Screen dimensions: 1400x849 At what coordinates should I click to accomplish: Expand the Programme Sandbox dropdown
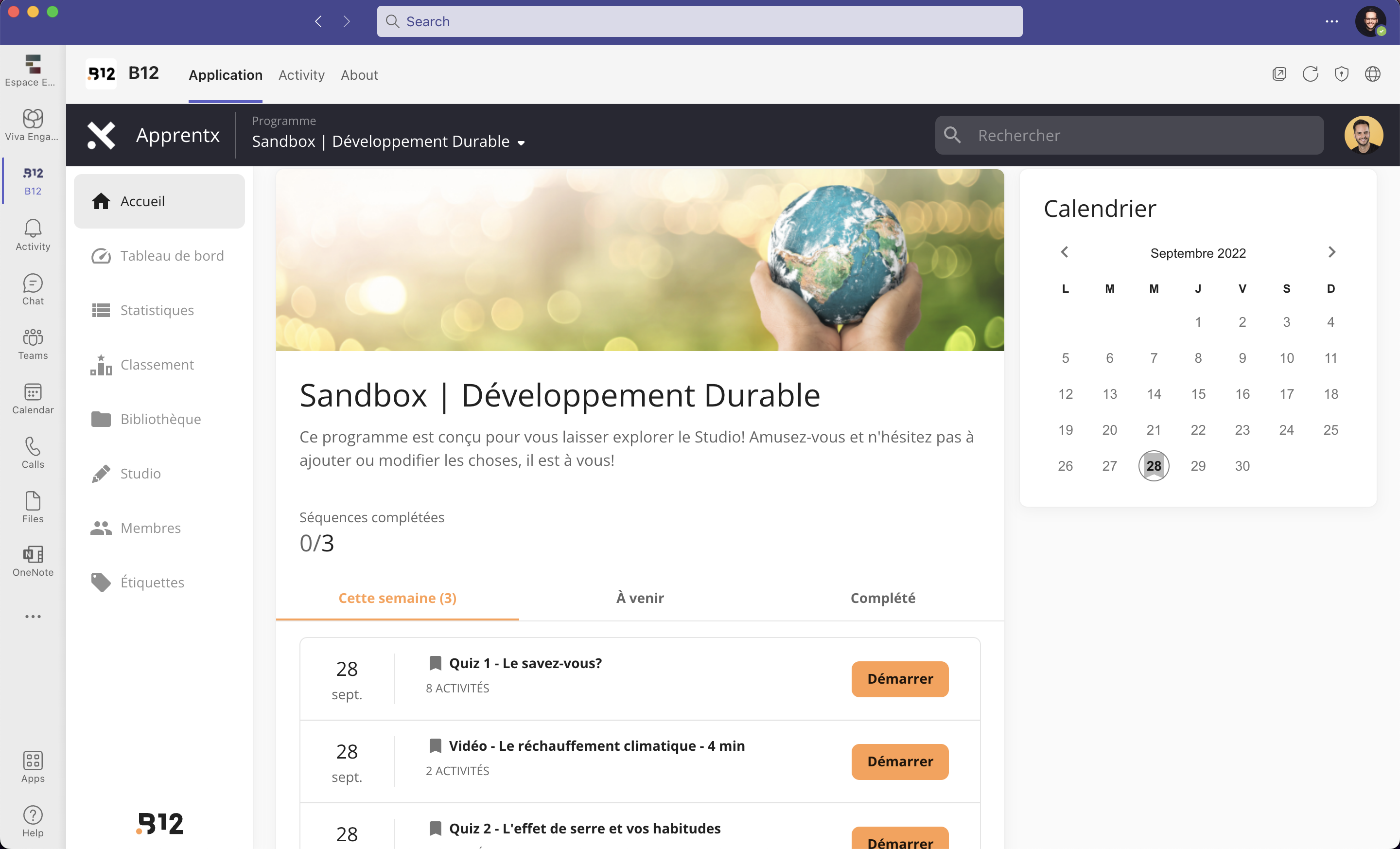pos(388,141)
